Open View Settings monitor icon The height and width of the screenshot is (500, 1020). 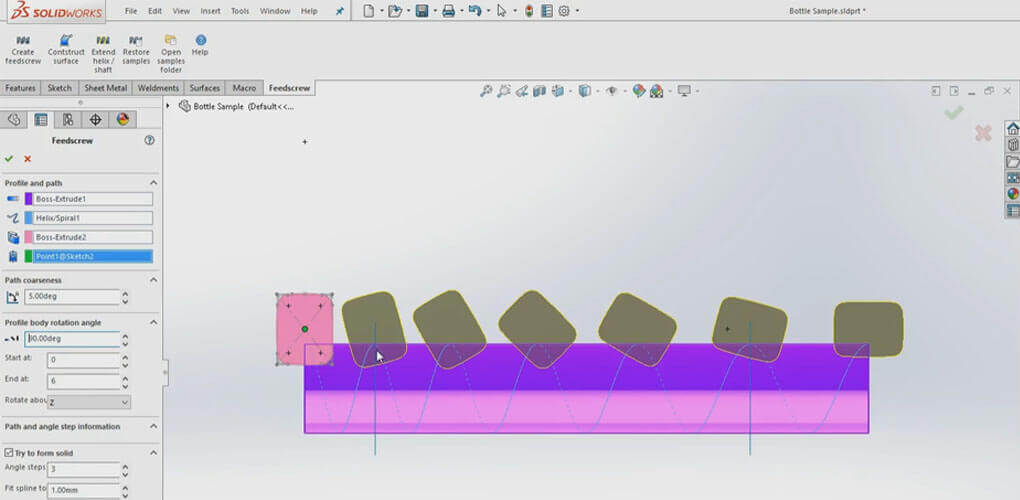(x=684, y=91)
